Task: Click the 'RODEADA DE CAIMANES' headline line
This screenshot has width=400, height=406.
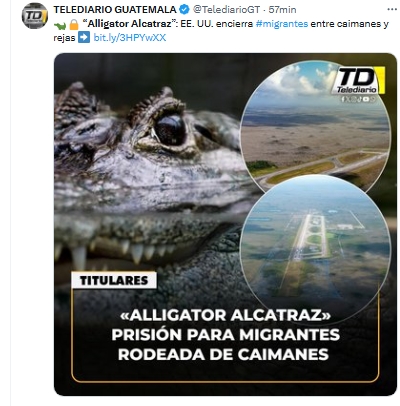Action: coord(223,354)
